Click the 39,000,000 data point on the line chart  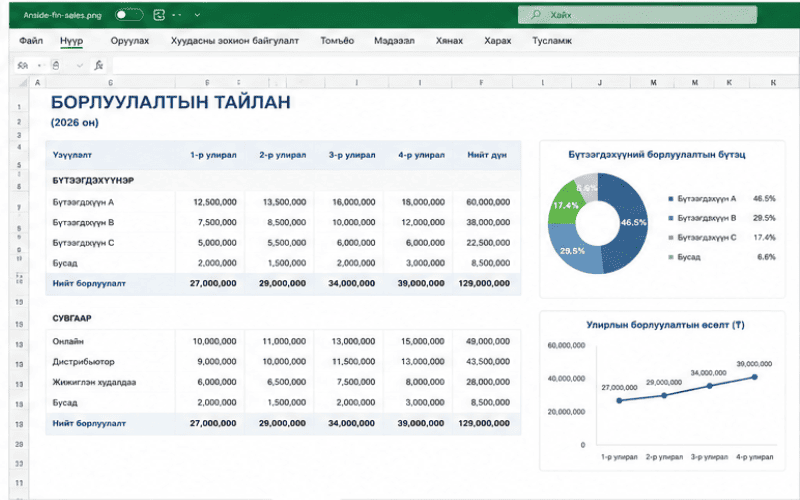[755, 377]
